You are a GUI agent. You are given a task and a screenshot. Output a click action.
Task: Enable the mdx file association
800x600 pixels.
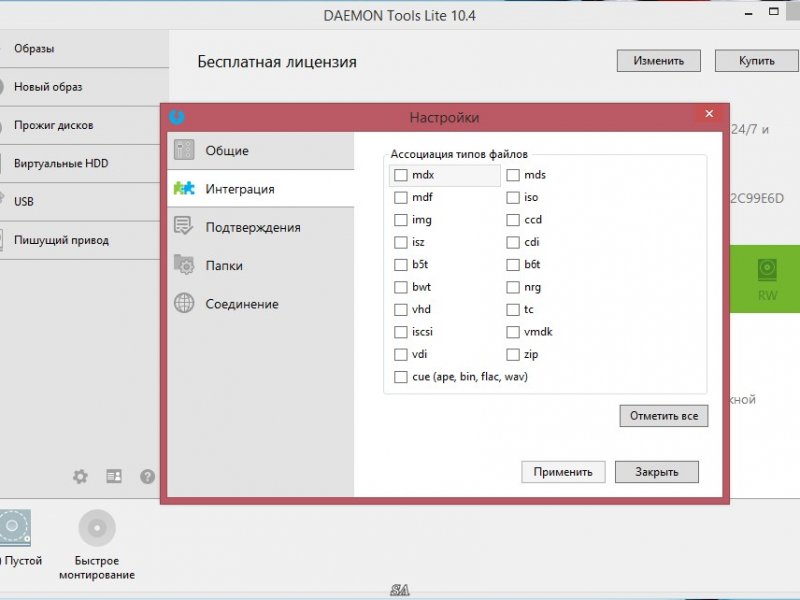tap(401, 175)
